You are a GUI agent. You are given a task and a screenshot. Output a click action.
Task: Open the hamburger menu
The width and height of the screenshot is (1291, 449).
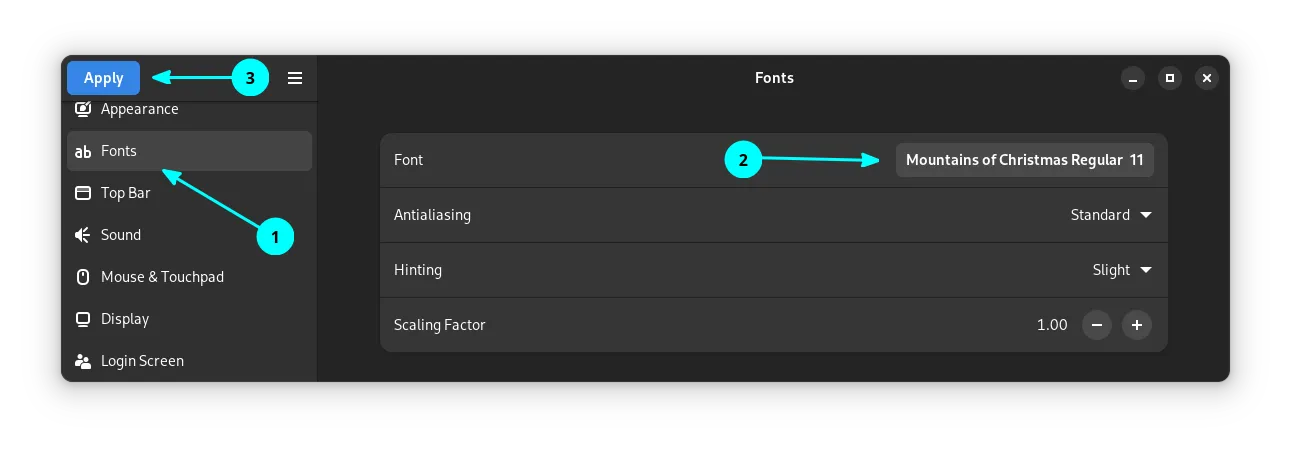pyautogui.click(x=295, y=78)
